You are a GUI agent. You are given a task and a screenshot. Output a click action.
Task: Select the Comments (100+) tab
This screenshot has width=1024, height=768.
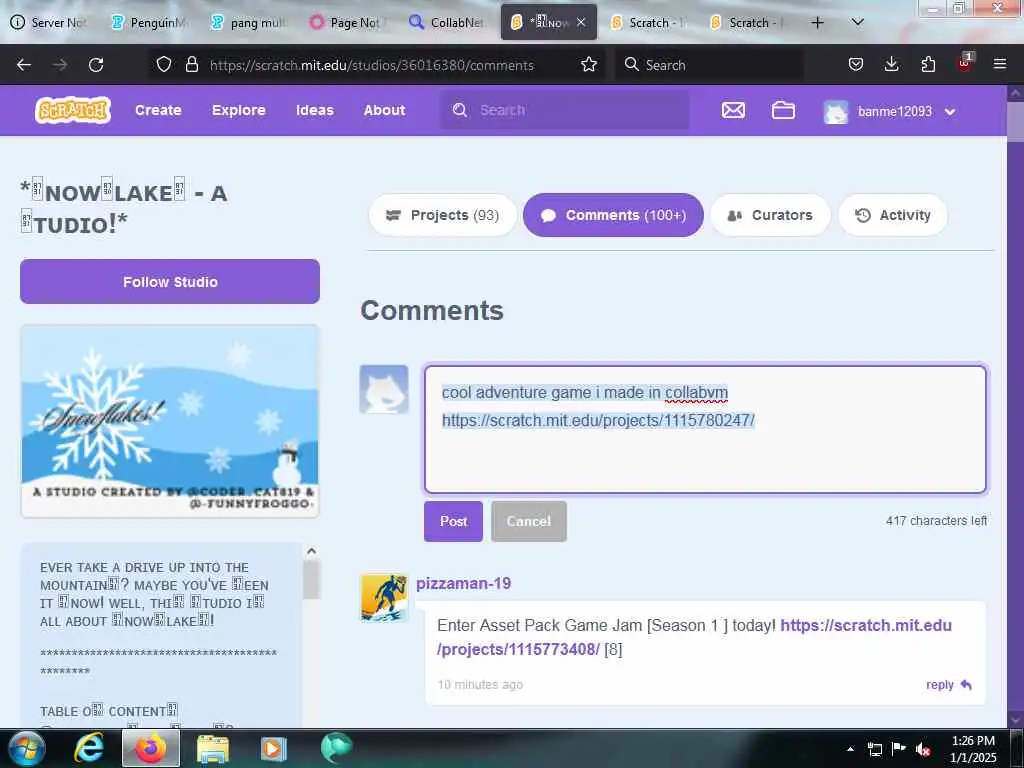613,215
